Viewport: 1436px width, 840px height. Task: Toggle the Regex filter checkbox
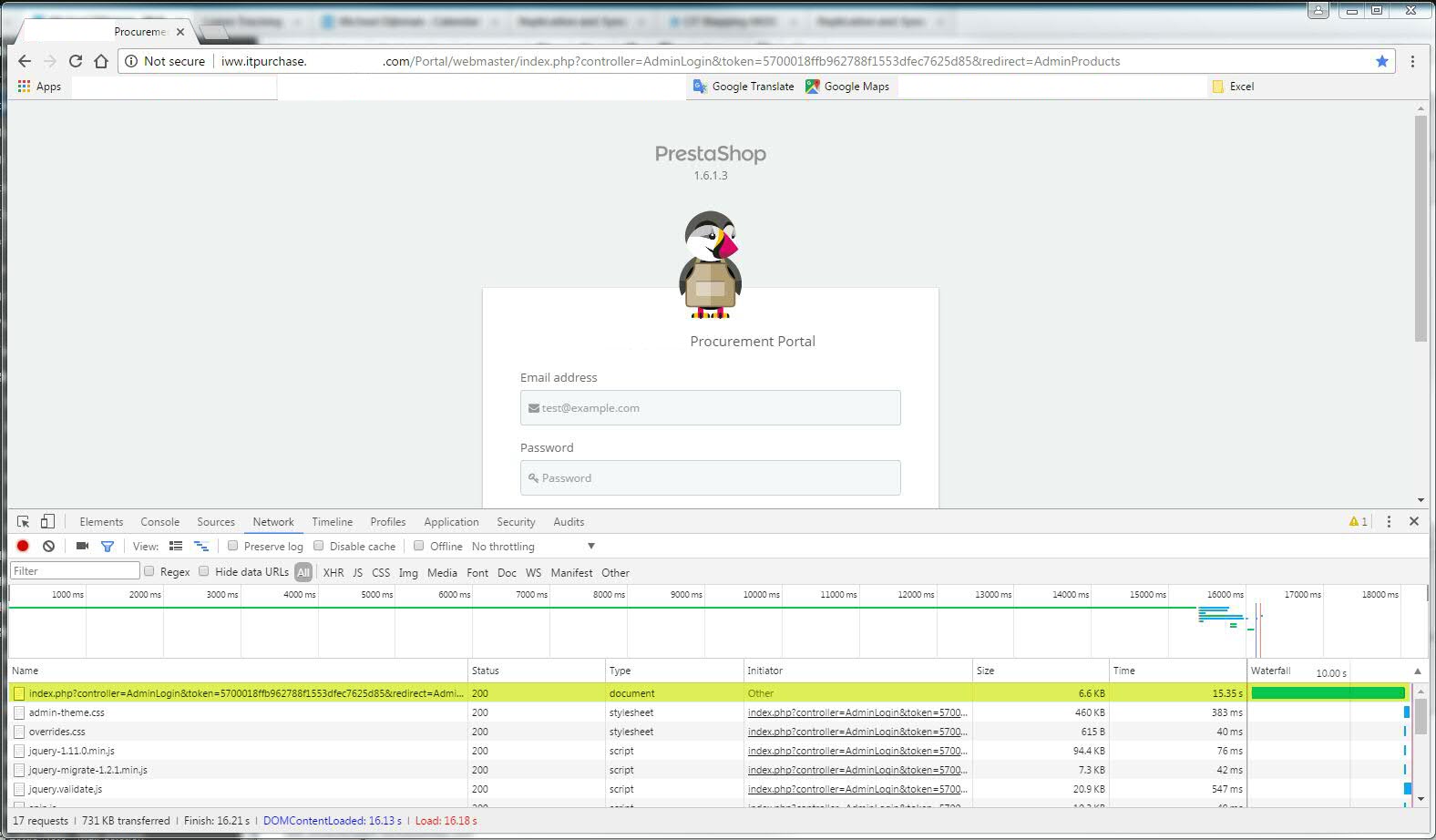tap(149, 571)
